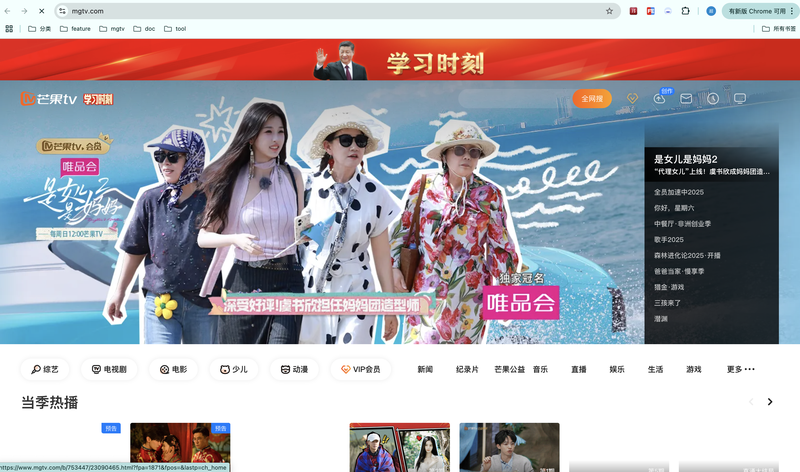Open the 芒果公益 category

tap(509, 369)
